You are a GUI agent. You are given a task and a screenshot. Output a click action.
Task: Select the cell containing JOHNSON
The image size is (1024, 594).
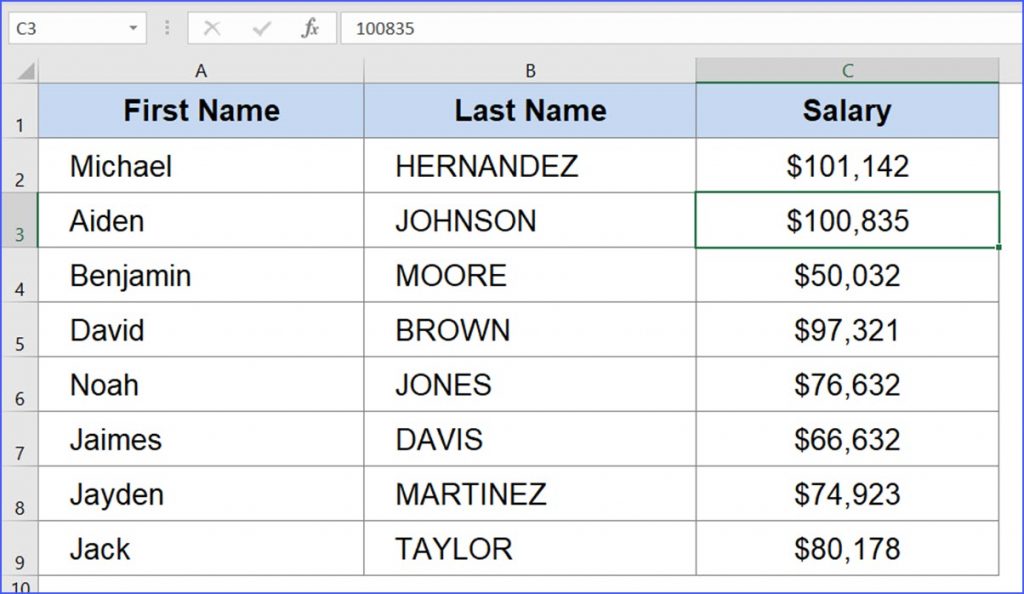coord(530,221)
